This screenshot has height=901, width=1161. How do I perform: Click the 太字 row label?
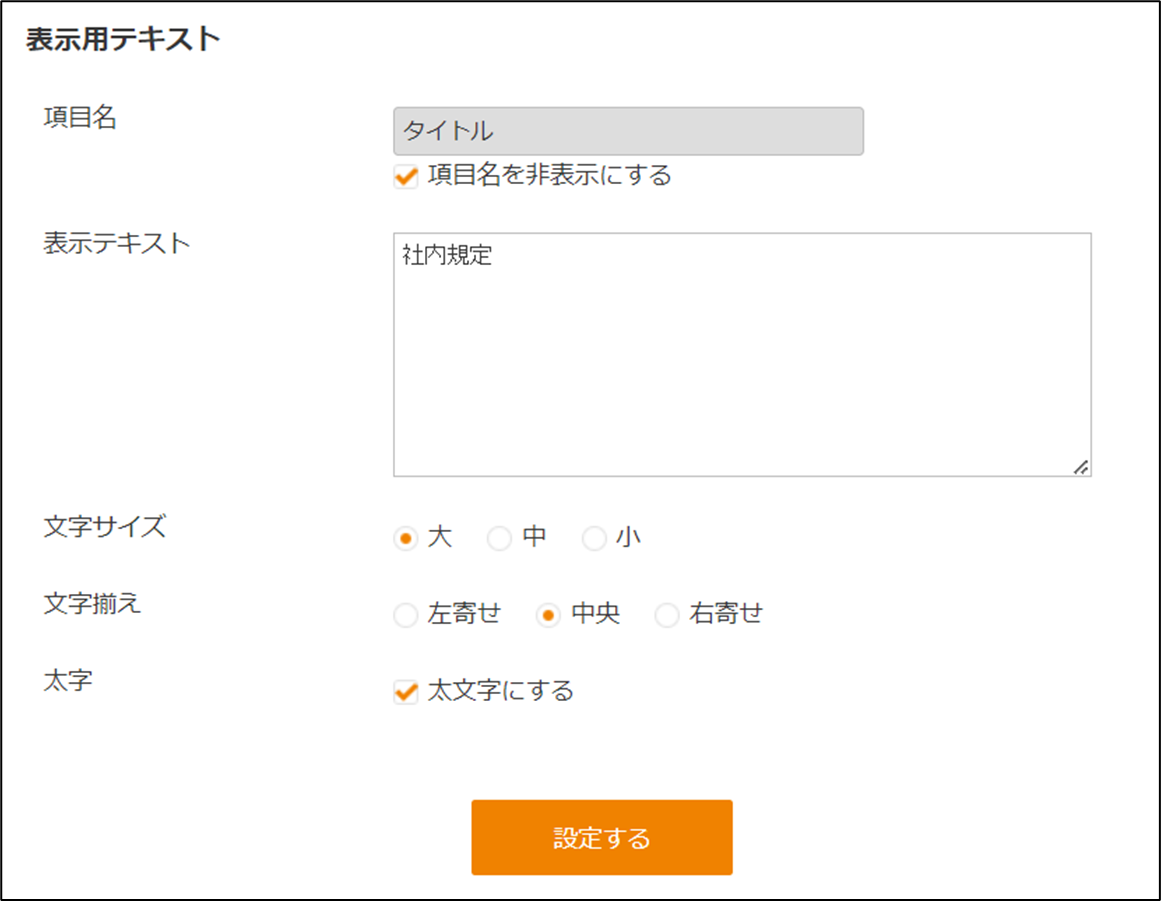67,680
